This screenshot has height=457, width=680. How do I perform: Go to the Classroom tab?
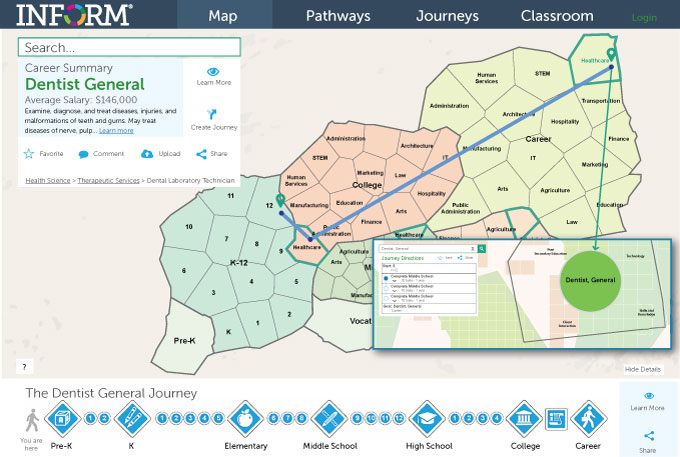(557, 16)
